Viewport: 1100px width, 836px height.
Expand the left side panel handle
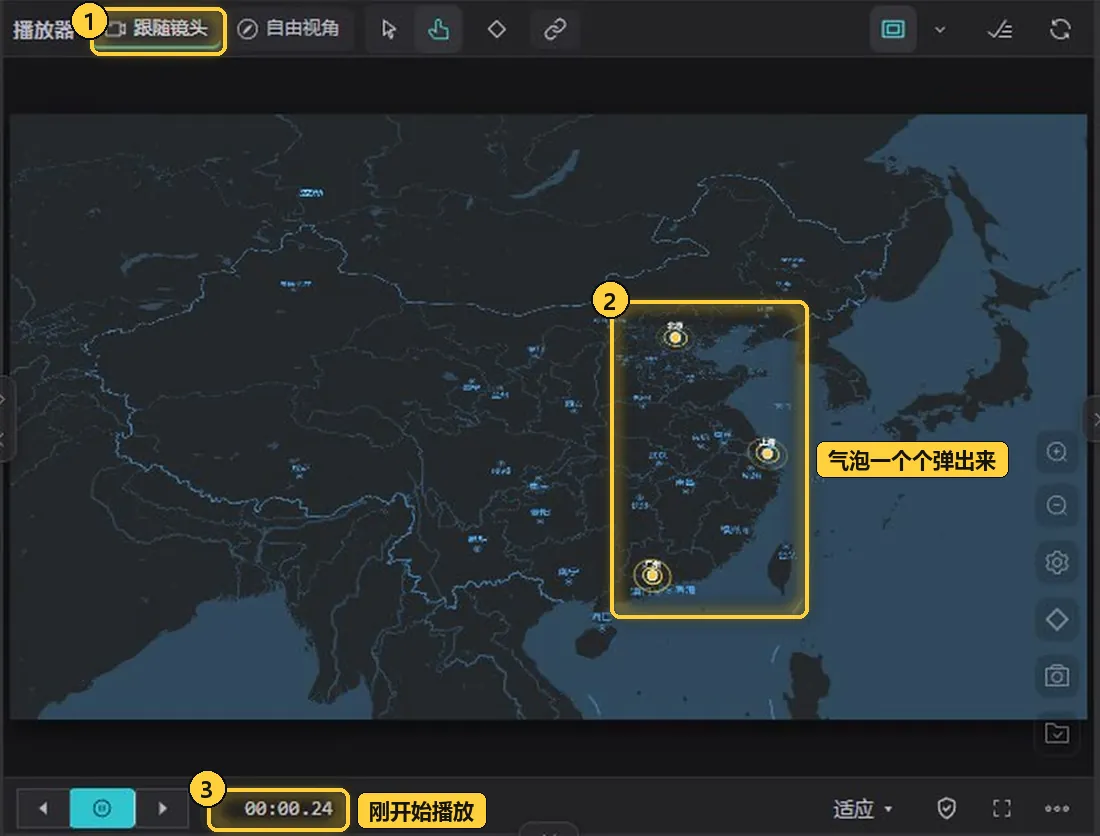[6, 419]
